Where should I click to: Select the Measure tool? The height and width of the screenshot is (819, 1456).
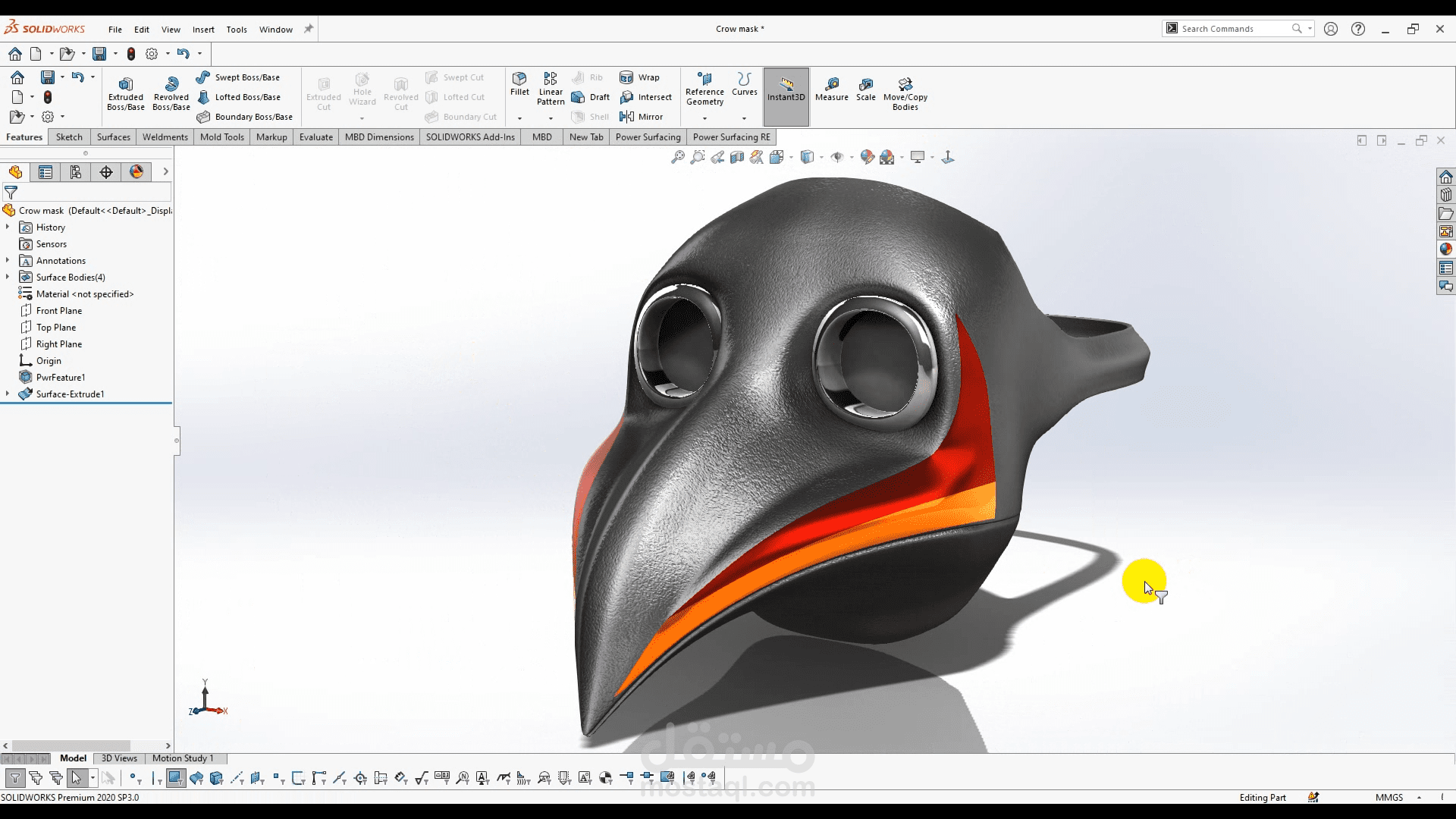click(831, 85)
